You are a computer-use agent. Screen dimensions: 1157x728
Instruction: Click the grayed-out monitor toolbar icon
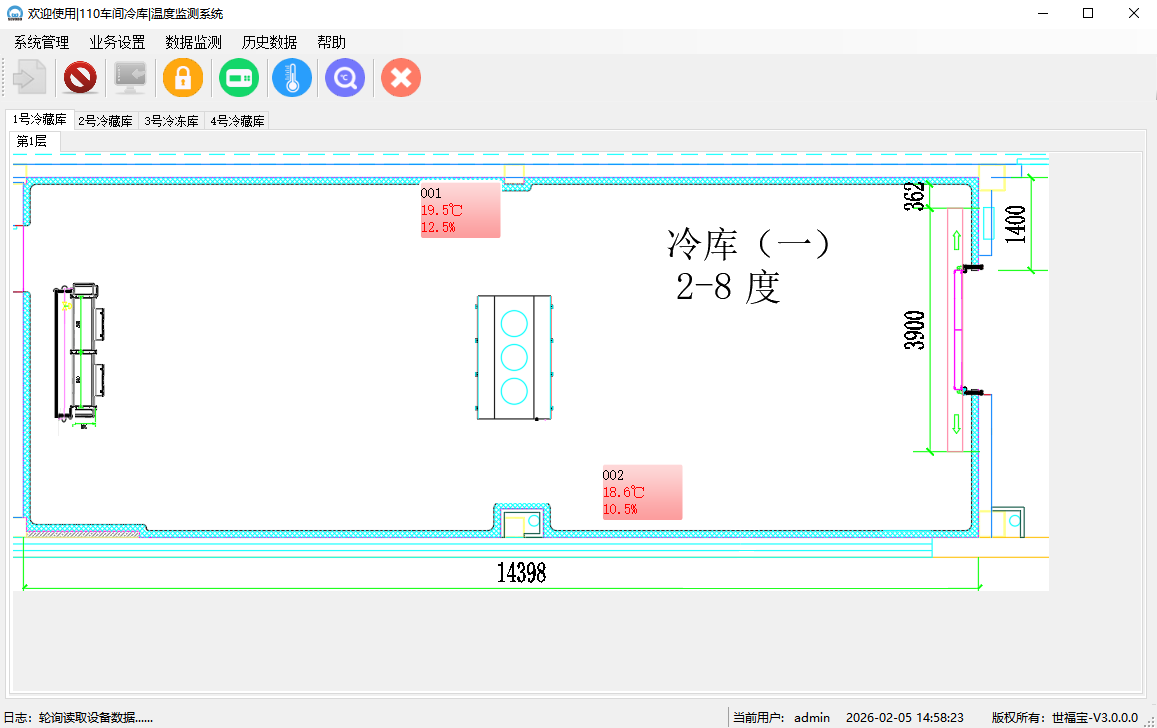tap(130, 77)
